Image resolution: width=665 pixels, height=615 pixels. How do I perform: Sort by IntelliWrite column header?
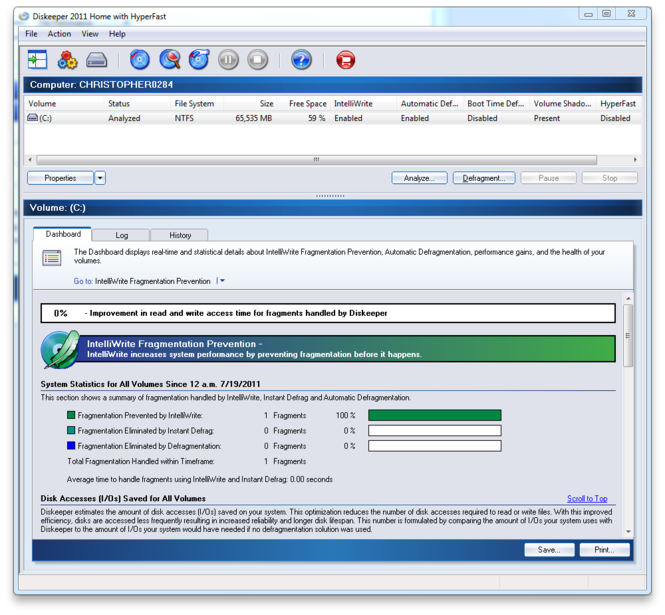(x=363, y=103)
